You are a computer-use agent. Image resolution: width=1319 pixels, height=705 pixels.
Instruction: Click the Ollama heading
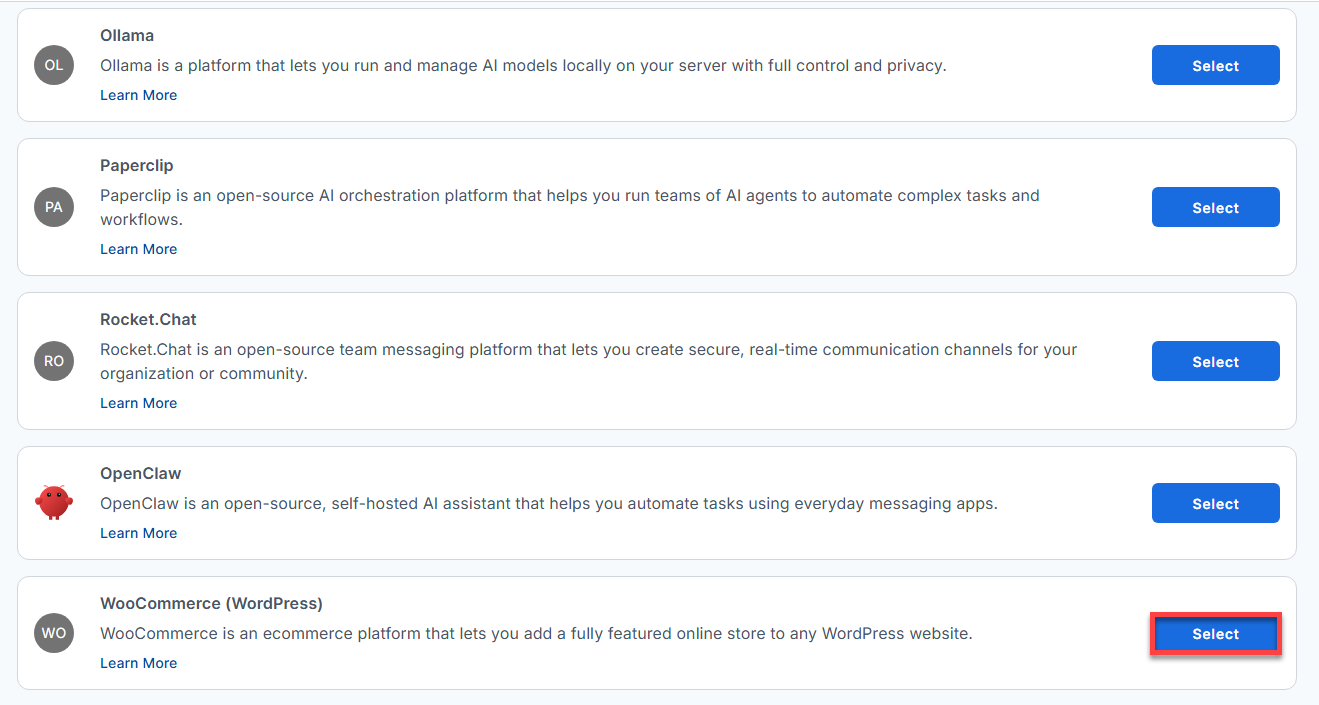(x=127, y=35)
